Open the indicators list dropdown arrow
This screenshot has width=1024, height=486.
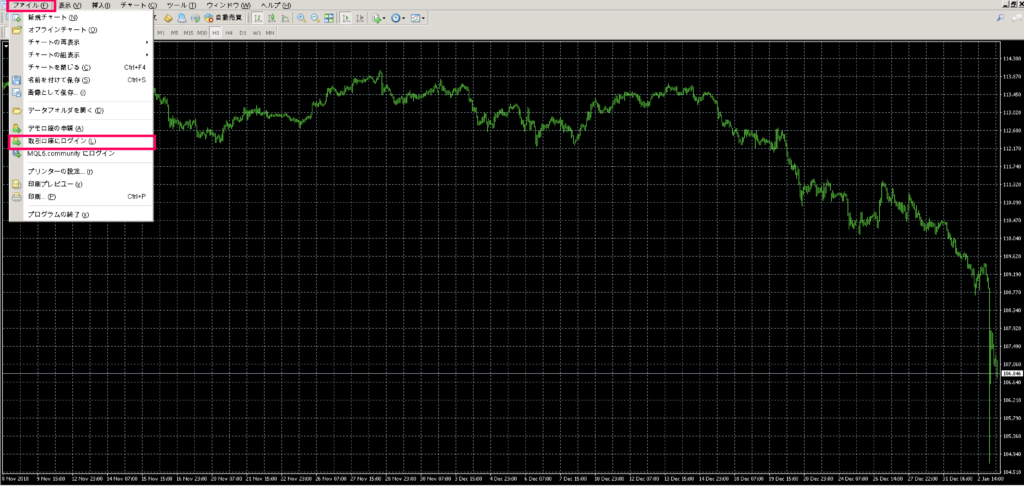384,18
